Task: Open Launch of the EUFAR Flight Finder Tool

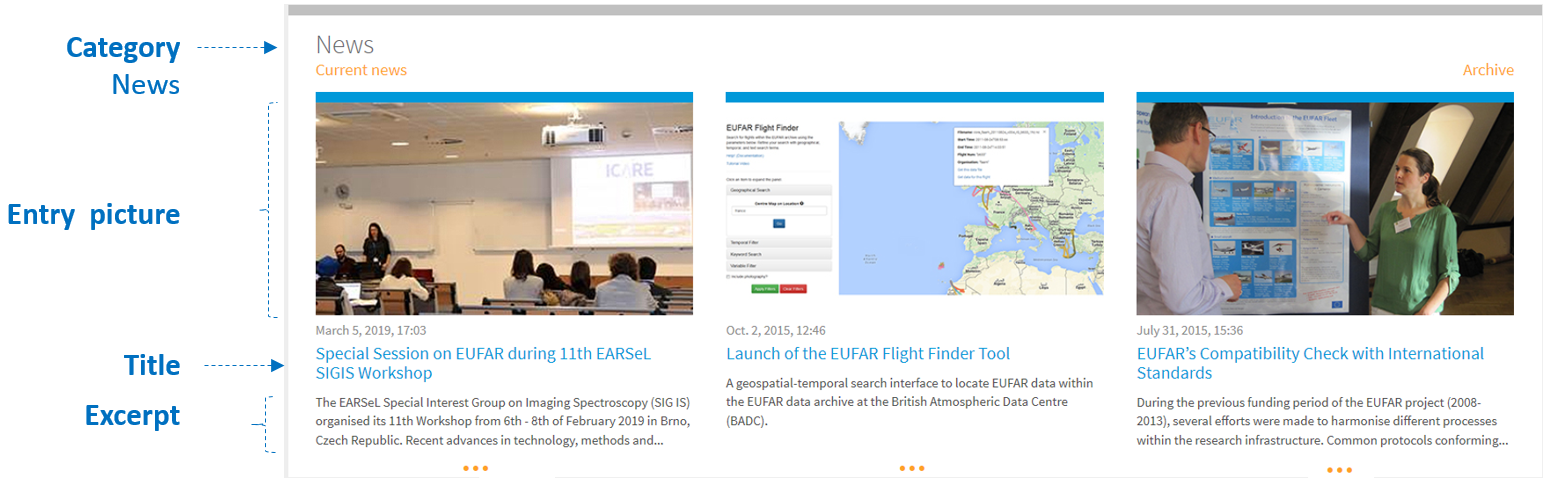Action: pyautogui.click(x=867, y=354)
